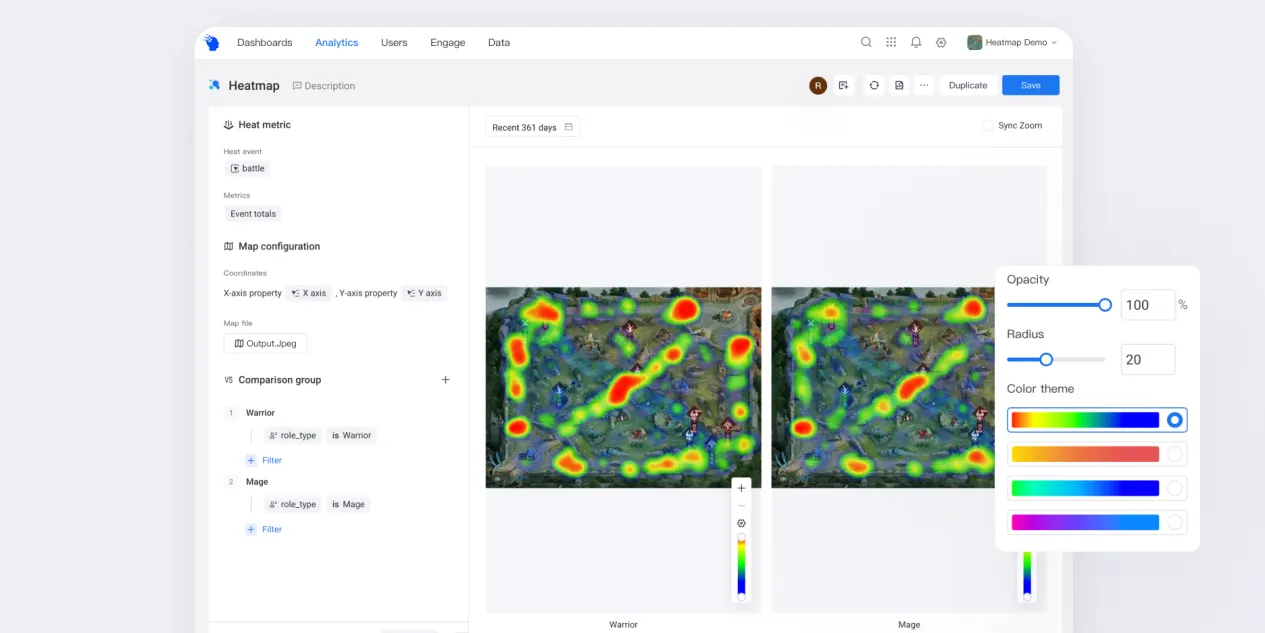
Task: Click the Radius slider handle
Action: coord(1046,359)
